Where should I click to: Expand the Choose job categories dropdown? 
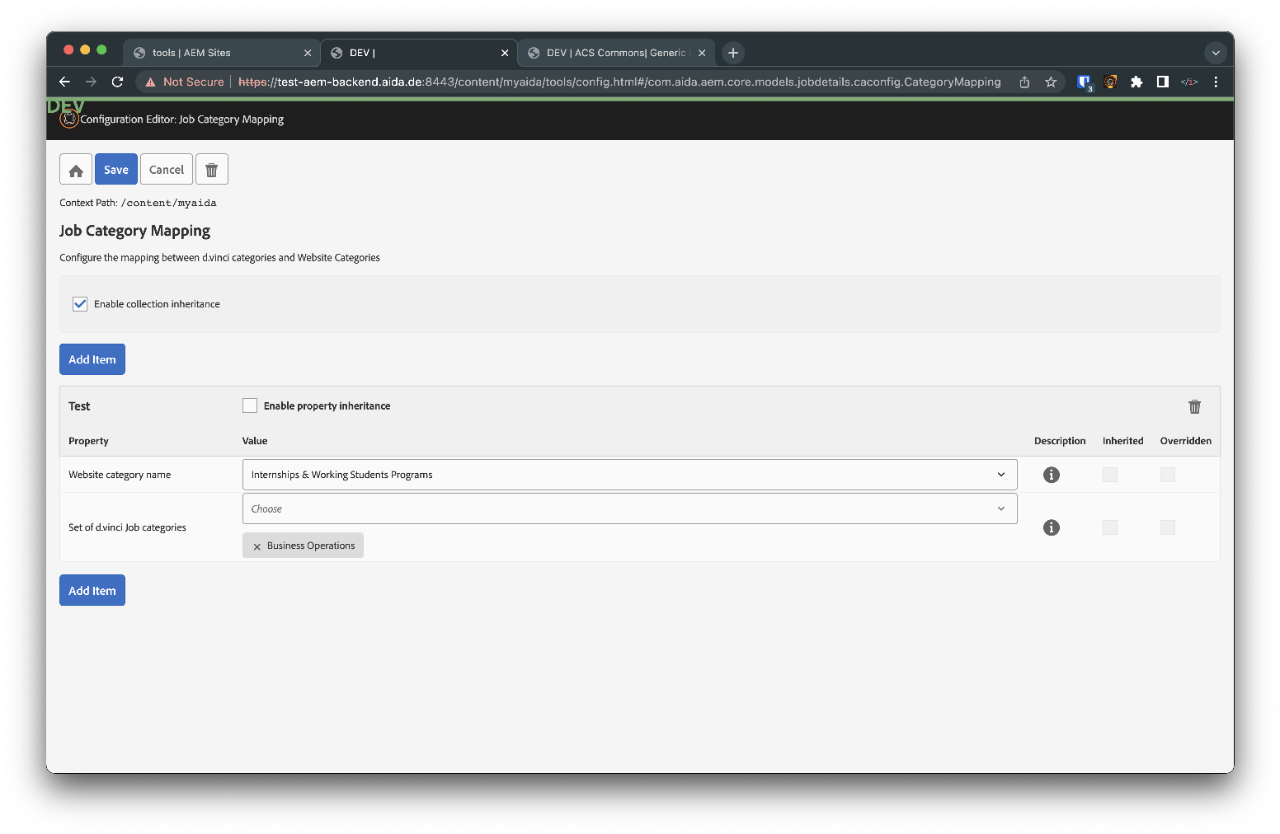point(629,509)
